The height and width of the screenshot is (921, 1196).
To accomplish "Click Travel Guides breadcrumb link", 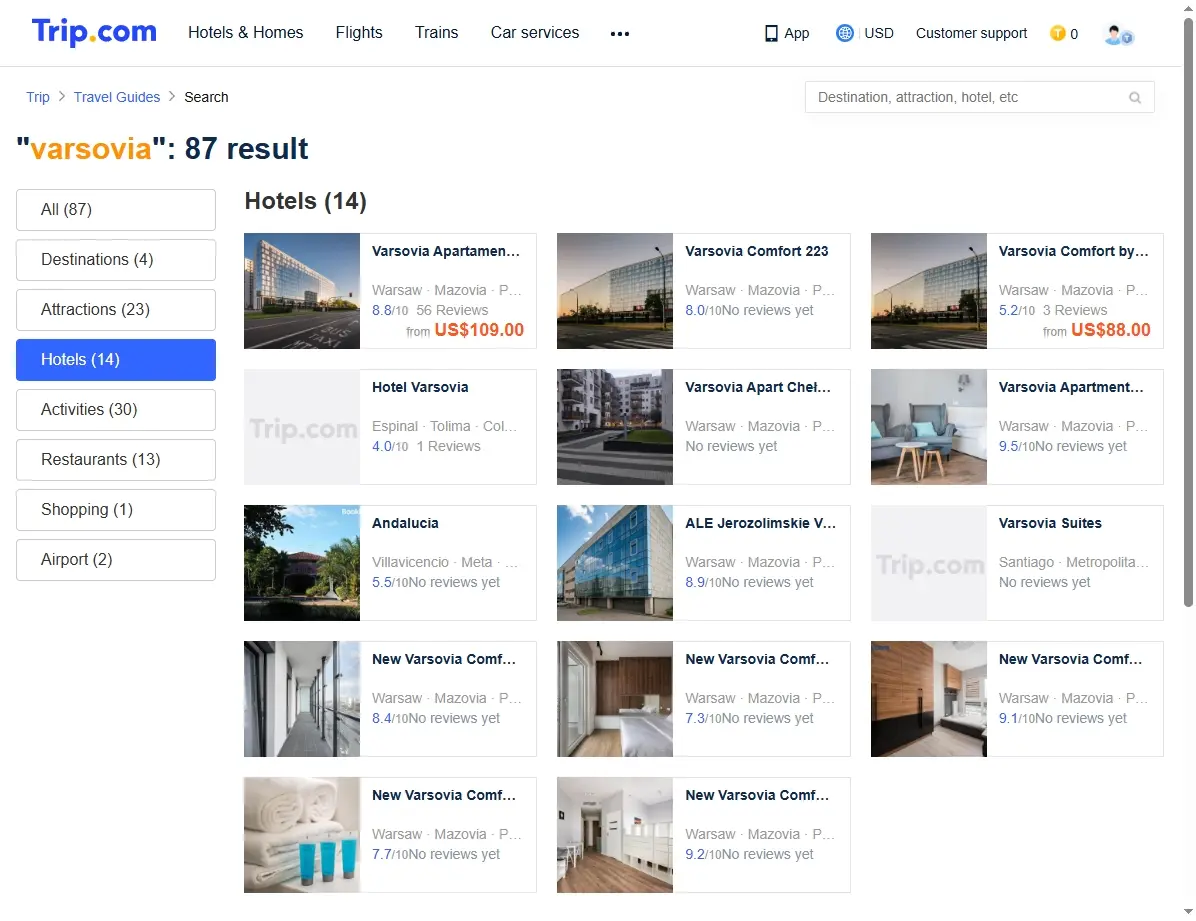I will coord(117,97).
